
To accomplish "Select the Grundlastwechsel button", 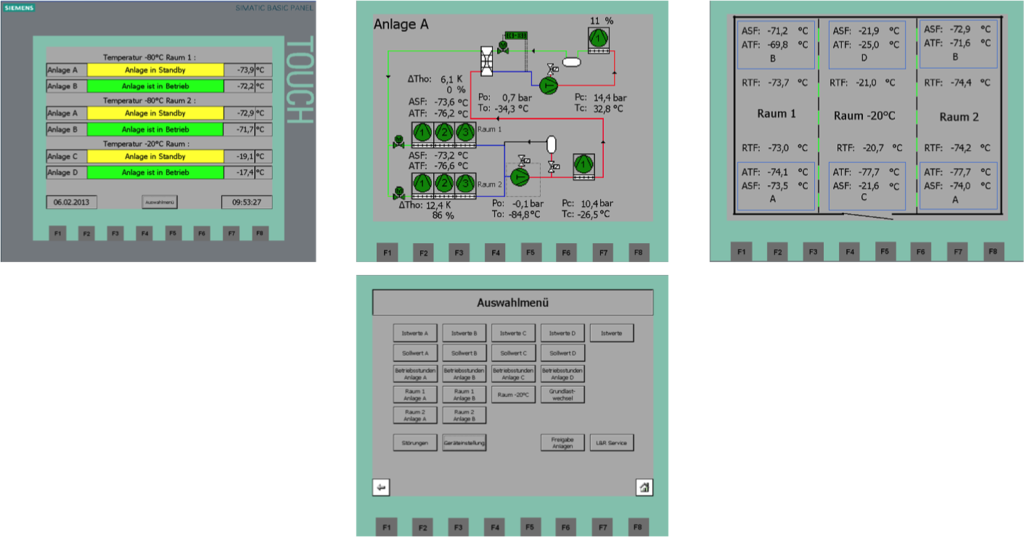I will pos(562,394).
